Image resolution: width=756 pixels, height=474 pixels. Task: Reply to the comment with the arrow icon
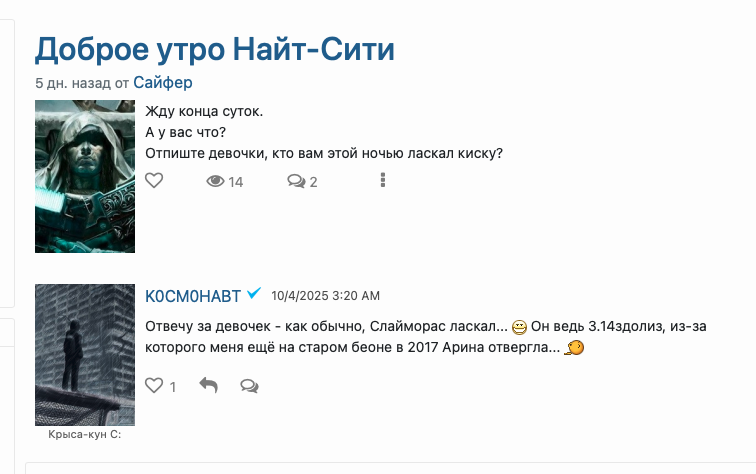coord(208,385)
